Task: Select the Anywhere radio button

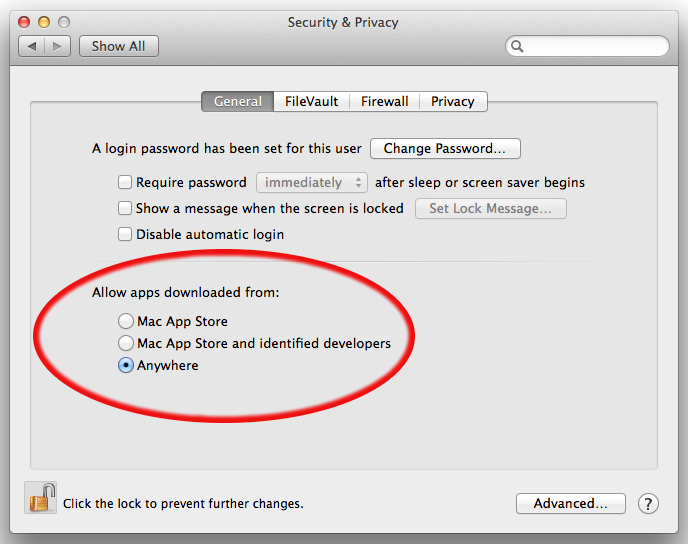Action: pos(126,365)
